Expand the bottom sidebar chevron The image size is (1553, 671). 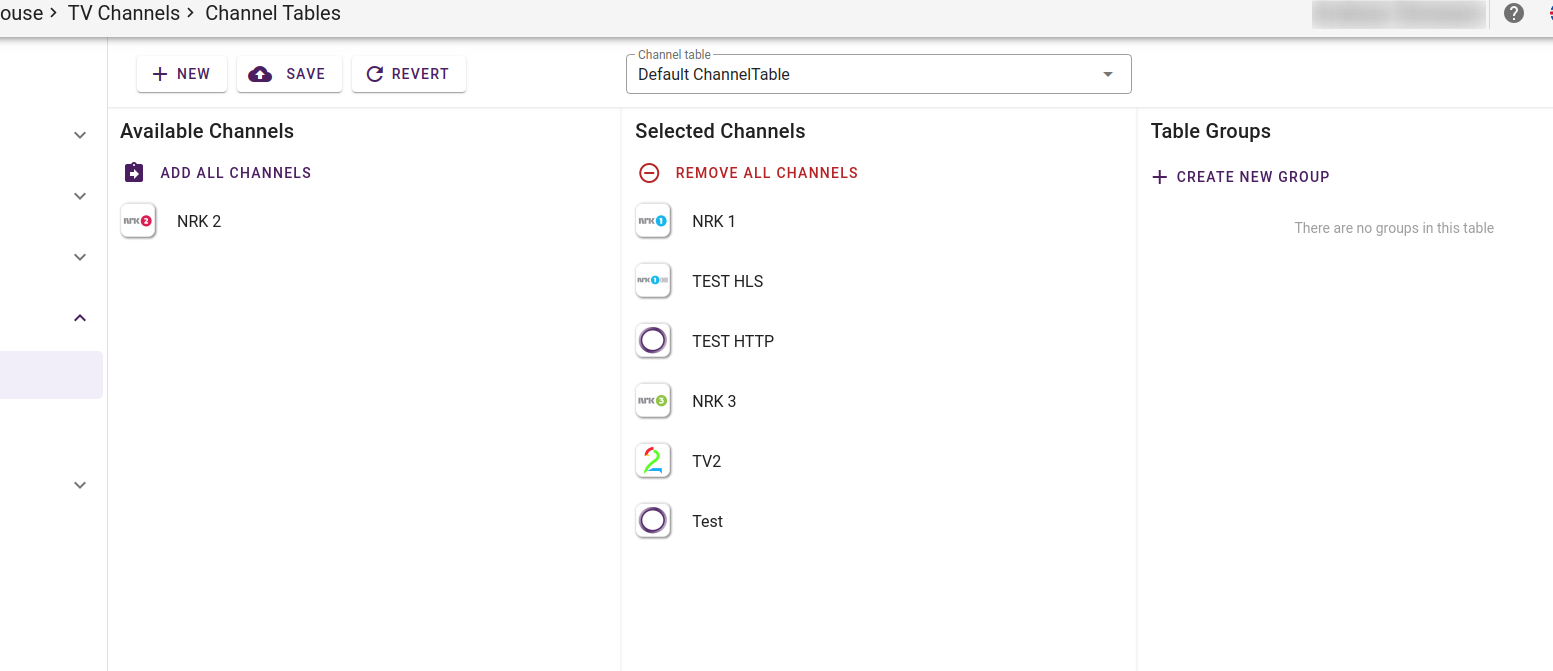pos(79,484)
